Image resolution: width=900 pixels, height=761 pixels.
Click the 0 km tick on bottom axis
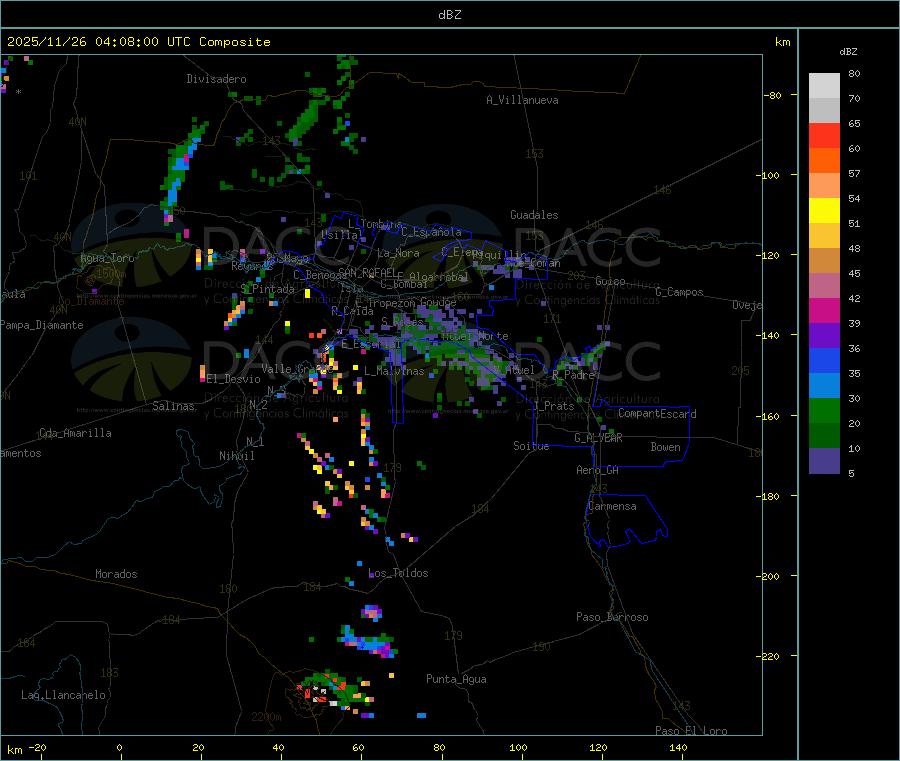119,747
